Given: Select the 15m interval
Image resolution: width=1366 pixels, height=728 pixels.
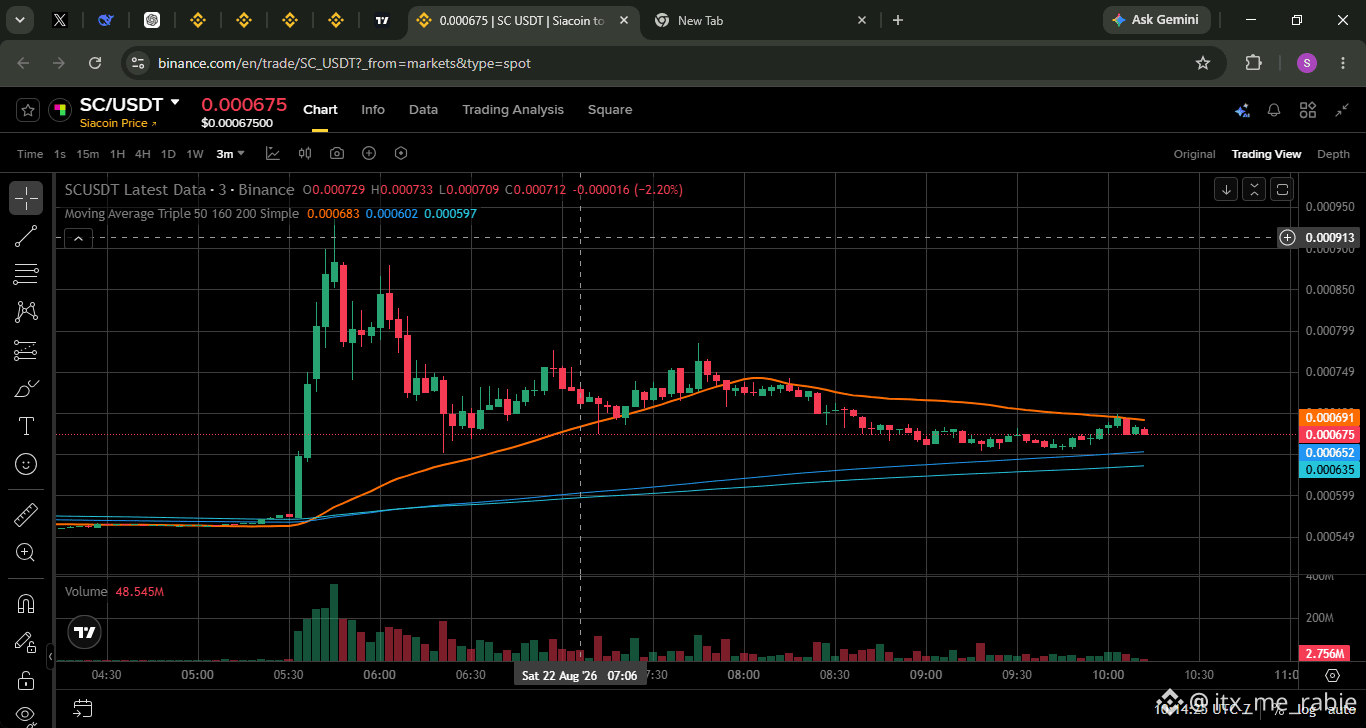Looking at the screenshot, I should click(88, 154).
